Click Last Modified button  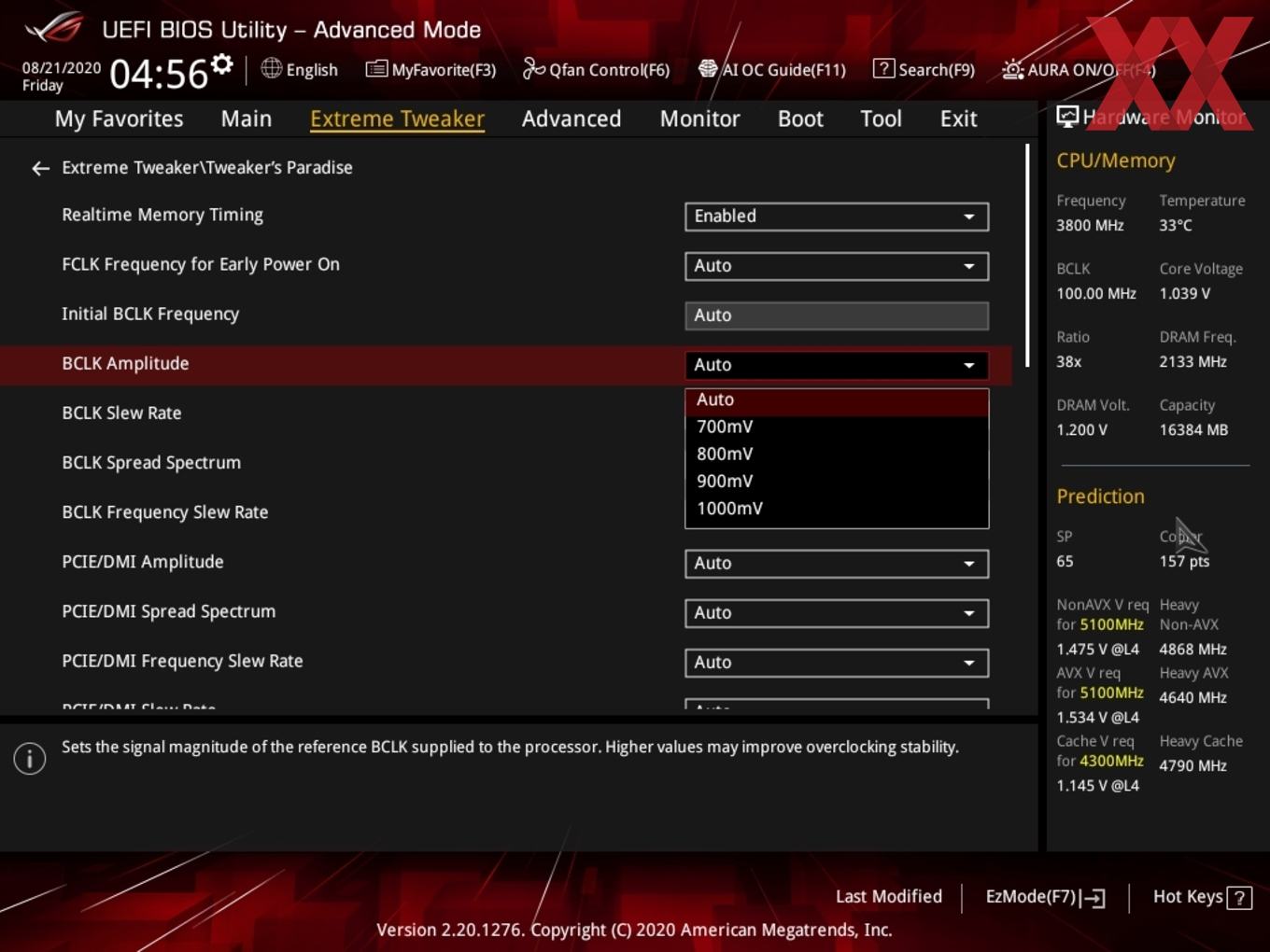pyautogui.click(x=889, y=897)
